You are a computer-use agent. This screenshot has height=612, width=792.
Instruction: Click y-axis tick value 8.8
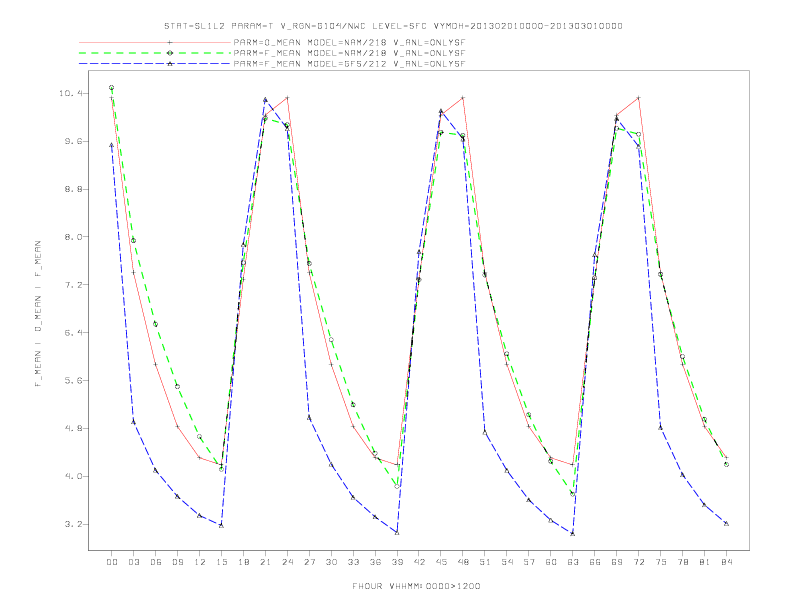pyautogui.click(x=73, y=189)
